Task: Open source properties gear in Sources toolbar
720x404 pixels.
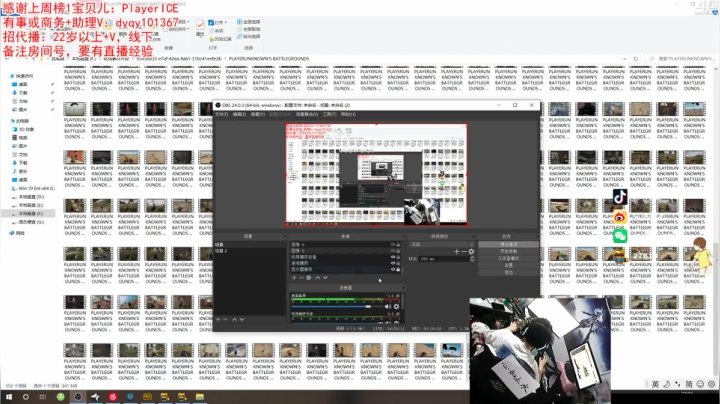Action: (x=309, y=278)
